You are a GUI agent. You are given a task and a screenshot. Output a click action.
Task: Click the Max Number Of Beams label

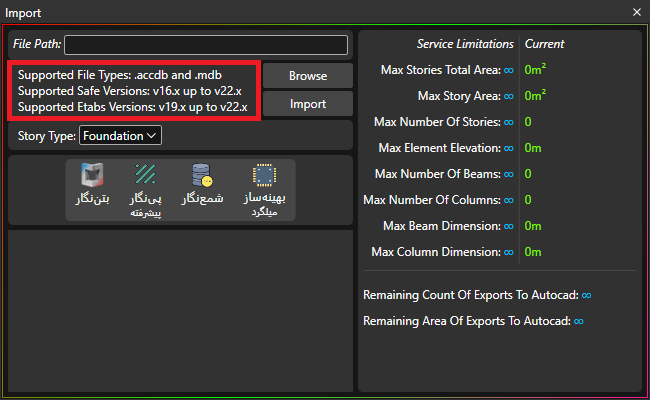click(438, 174)
